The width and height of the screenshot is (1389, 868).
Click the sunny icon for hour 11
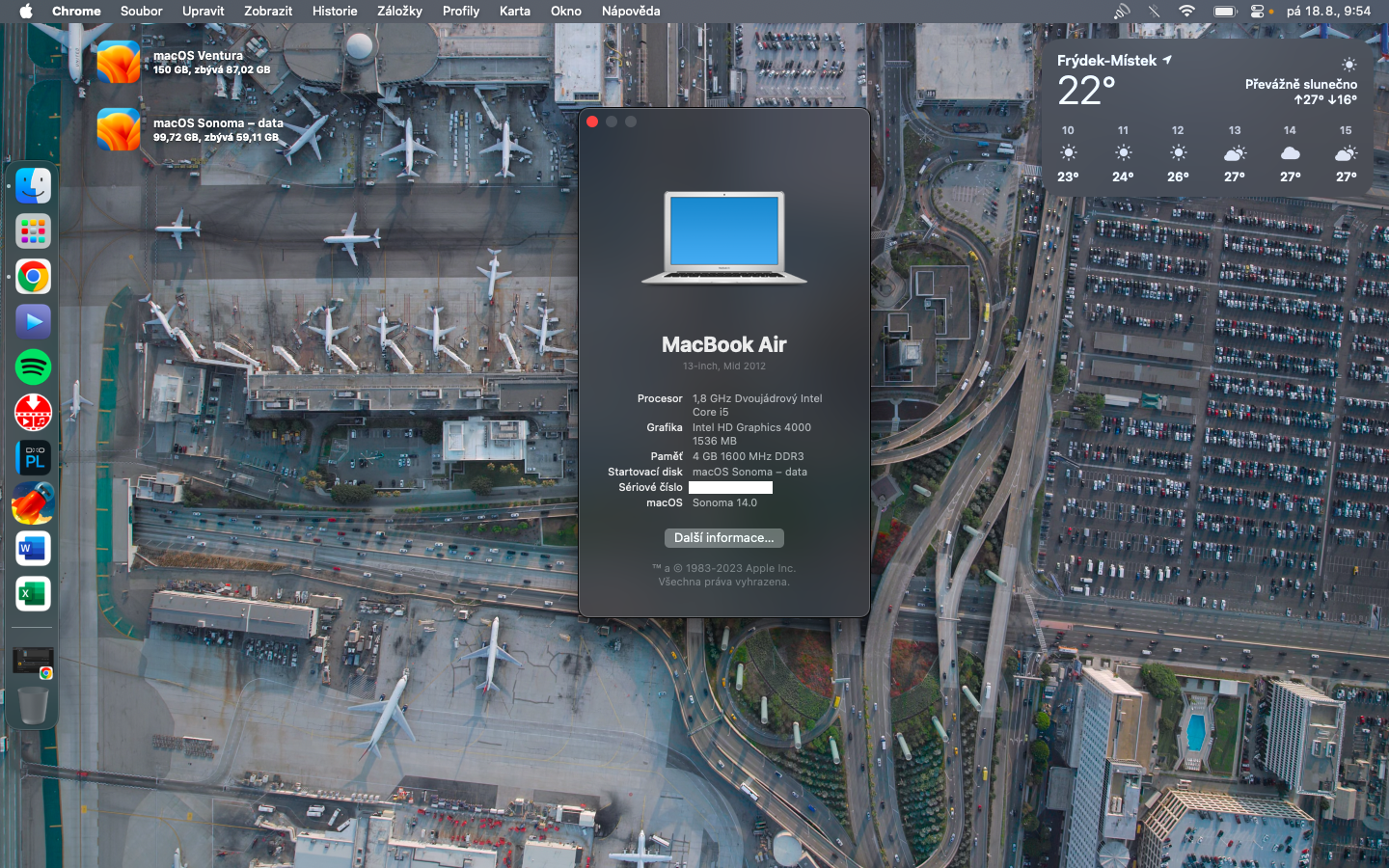pos(1123,153)
